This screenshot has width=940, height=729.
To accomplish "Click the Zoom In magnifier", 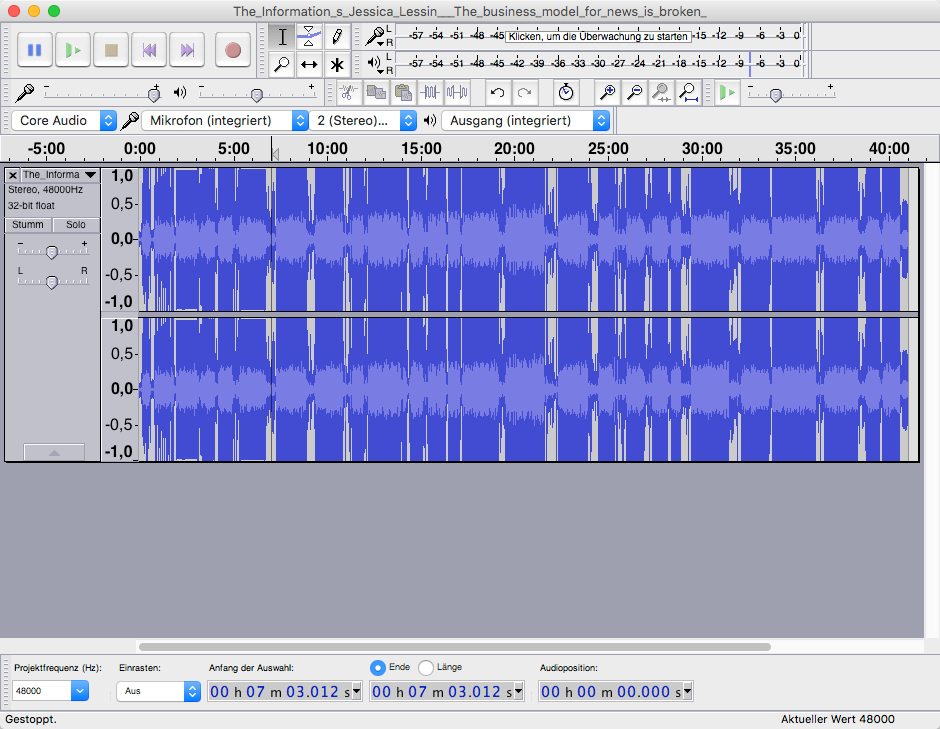I will click(x=607, y=92).
